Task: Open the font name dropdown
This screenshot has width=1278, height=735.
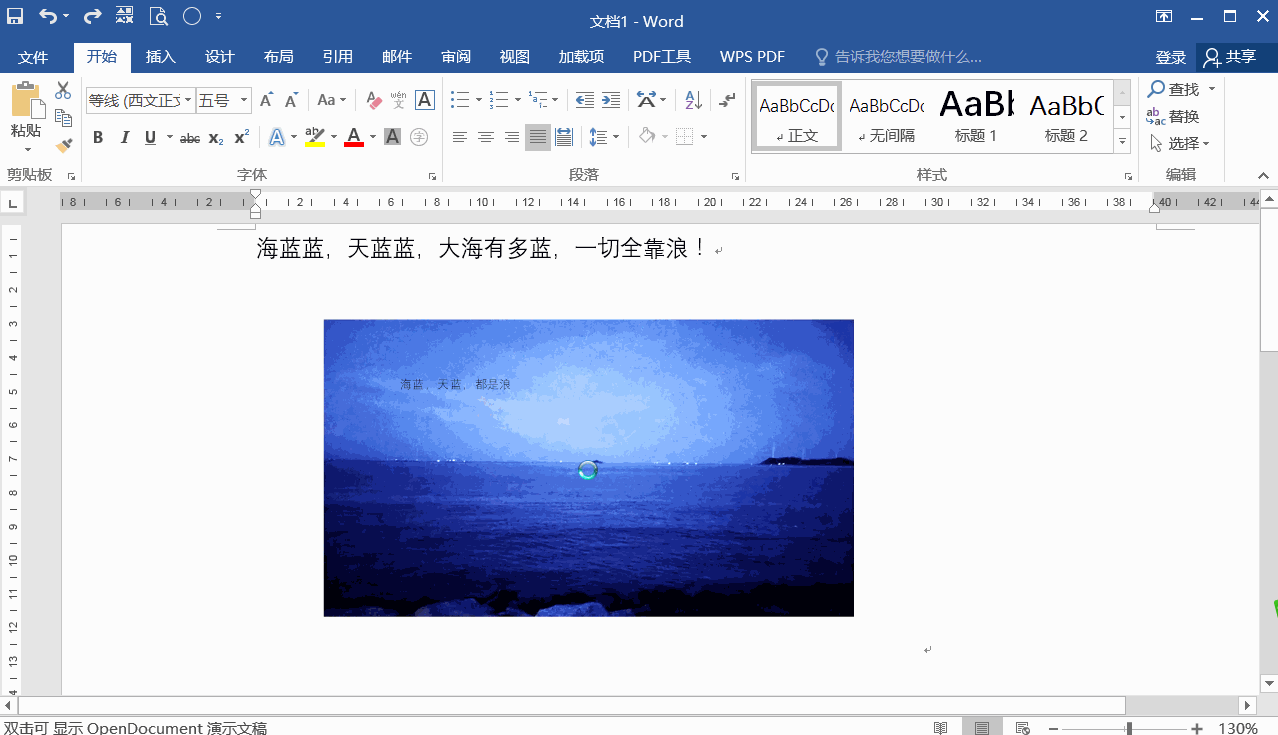Action: (x=188, y=100)
